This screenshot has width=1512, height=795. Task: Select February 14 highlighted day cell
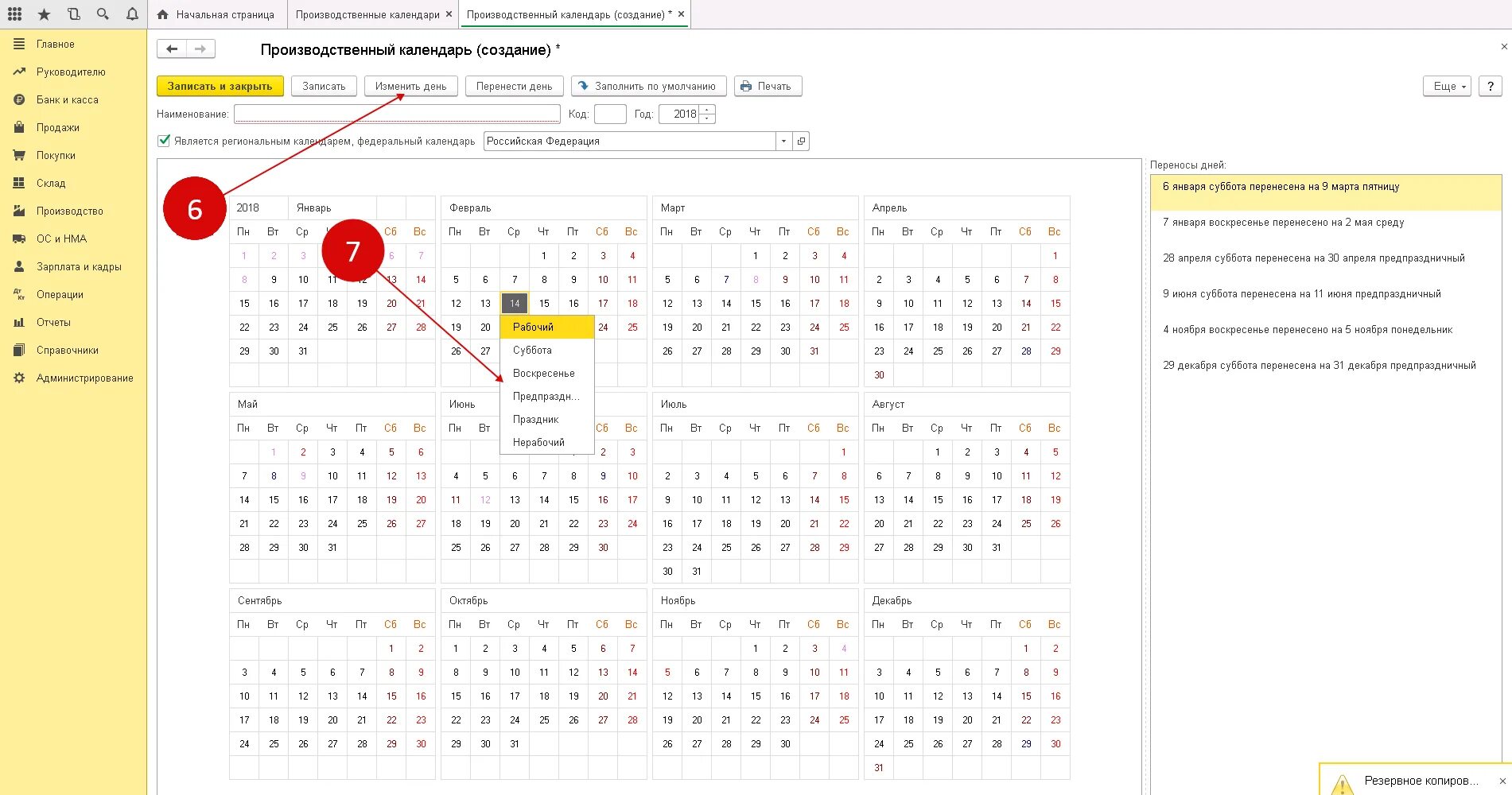pyautogui.click(x=515, y=304)
